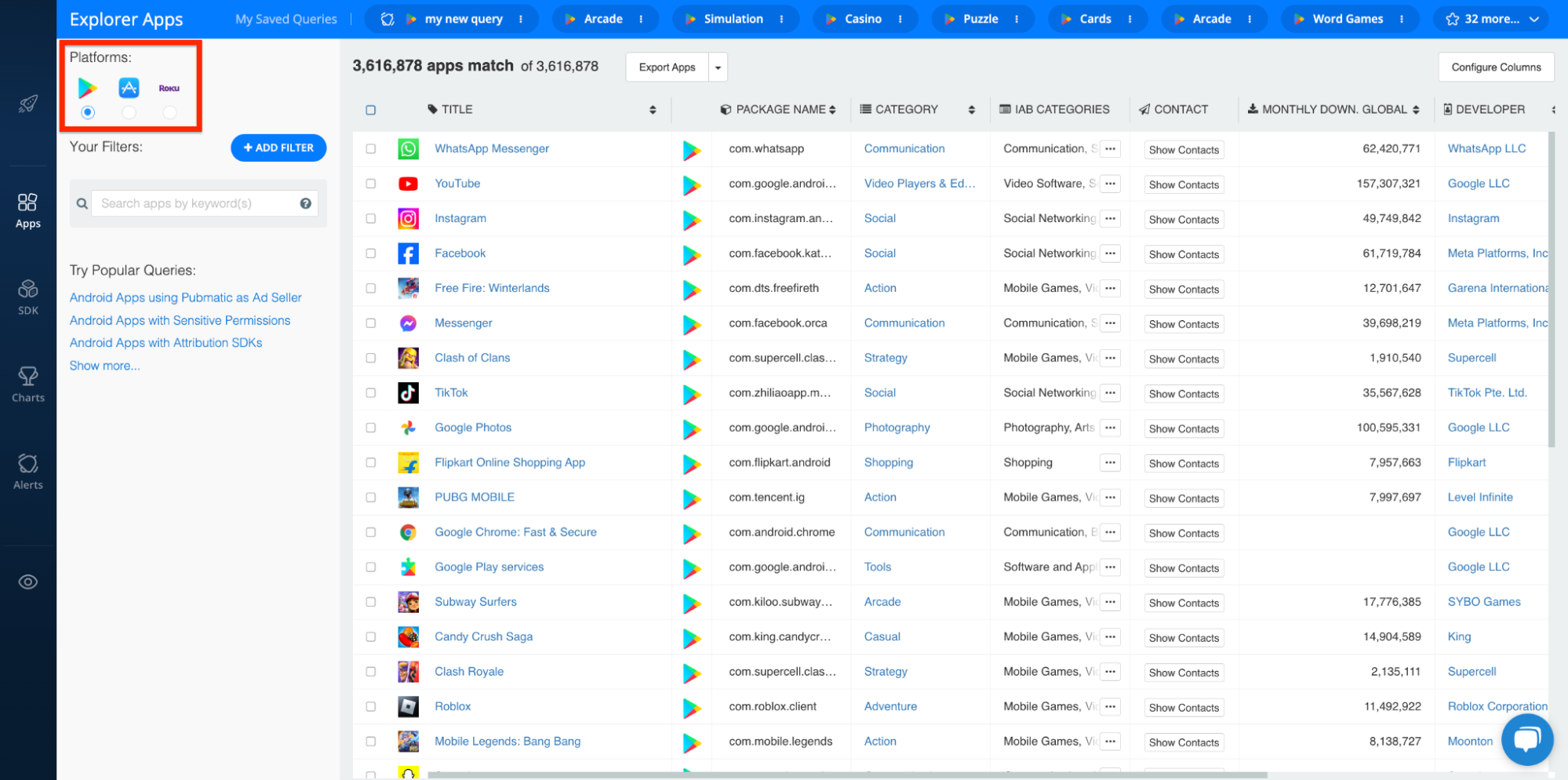
Task: Click the vertical scrollbar beside the table
Action: pos(1552,290)
